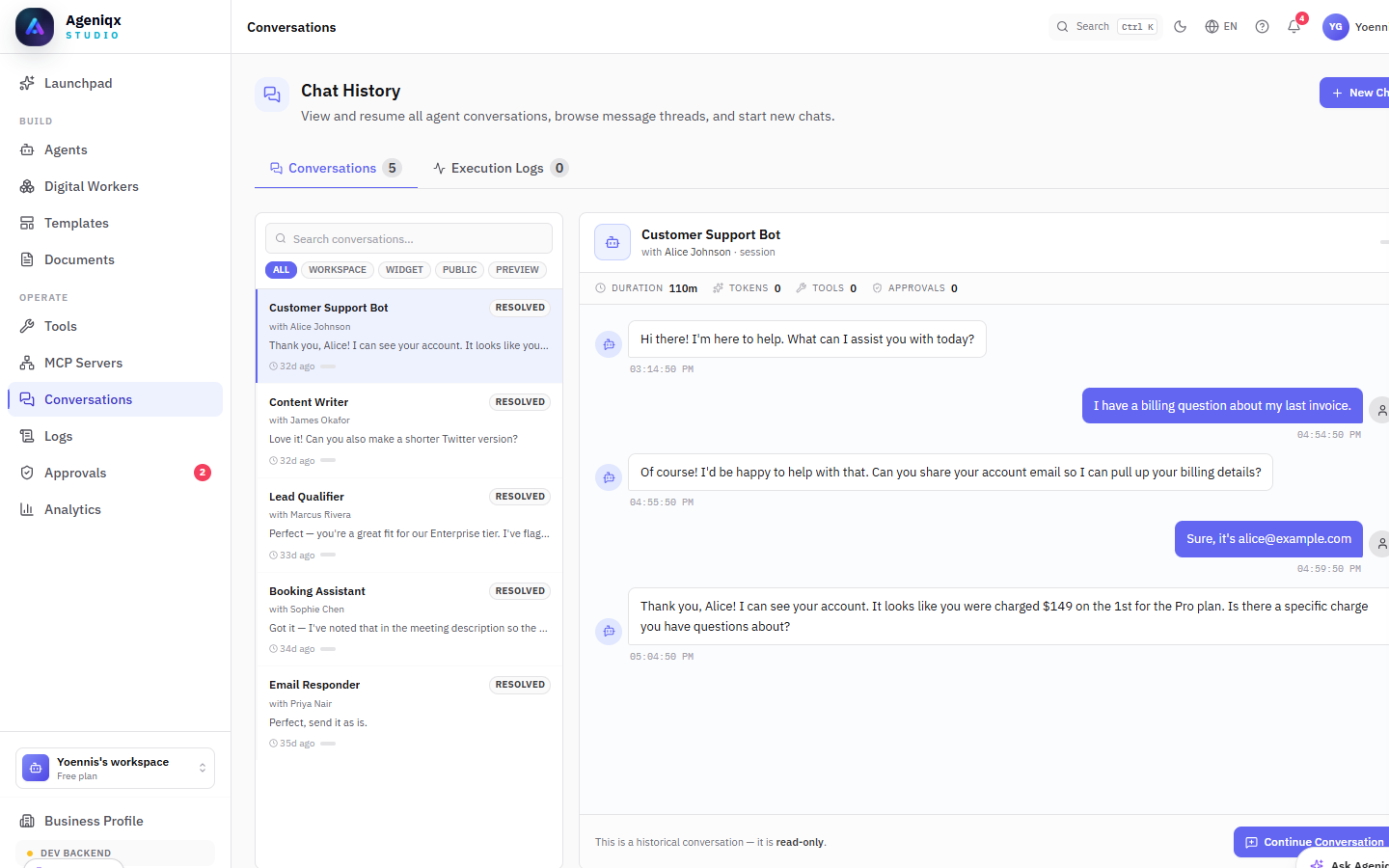Filter conversations by WORKSPACE
Viewport: 1389px width, 868px height.
338,270
